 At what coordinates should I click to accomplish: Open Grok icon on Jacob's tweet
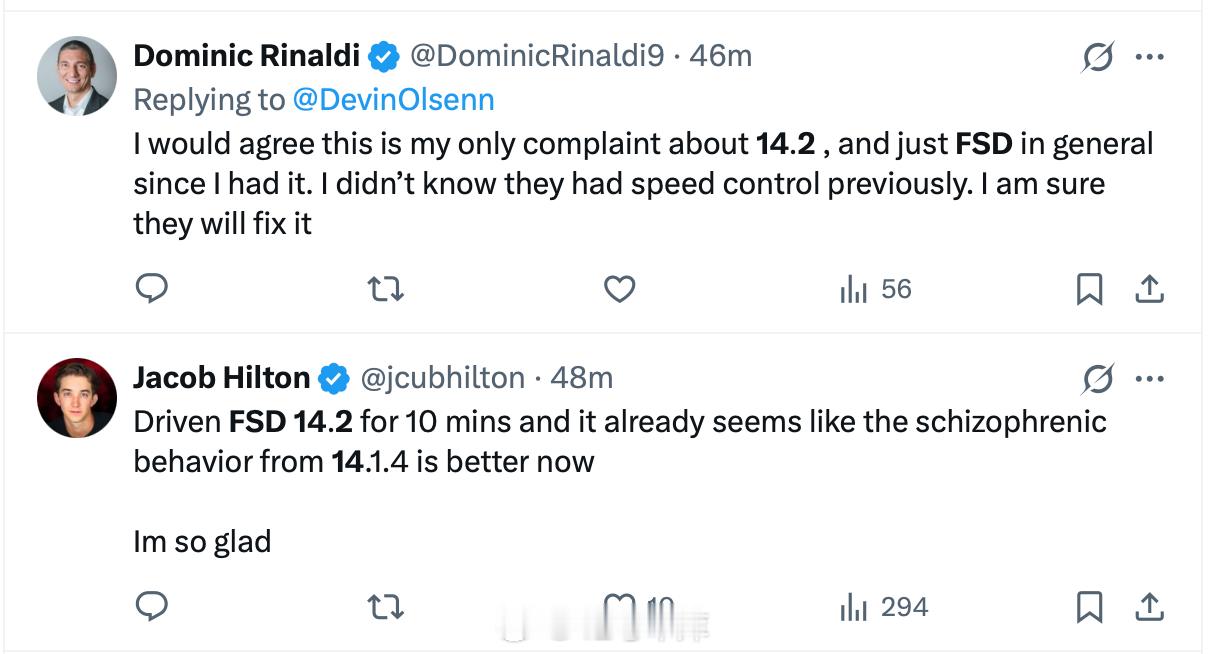[1097, 379]
